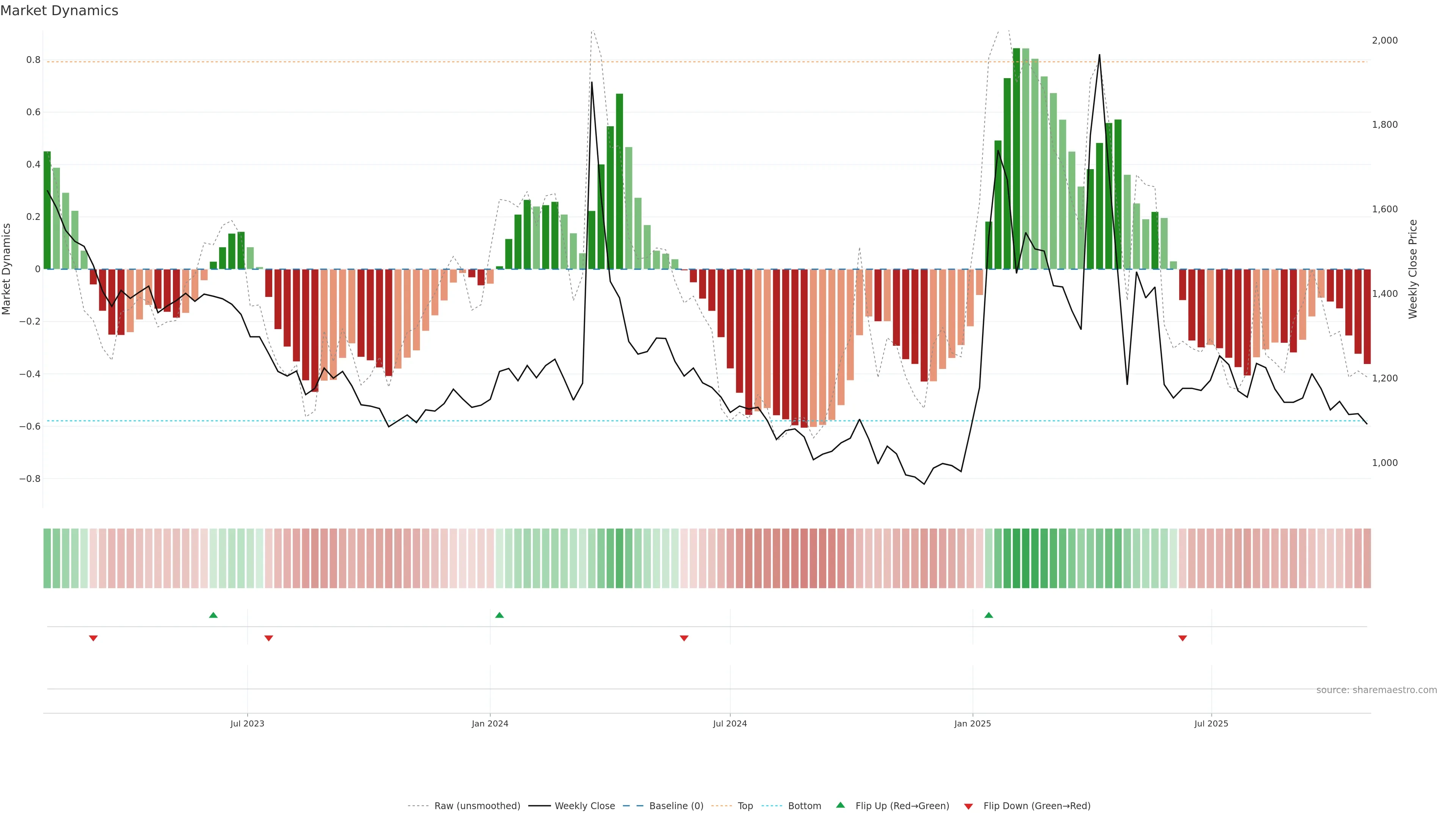Click the leftmost red flip-down triangle marker
The width and height of the screenshot is (1456, 819).
click(93, 638)
